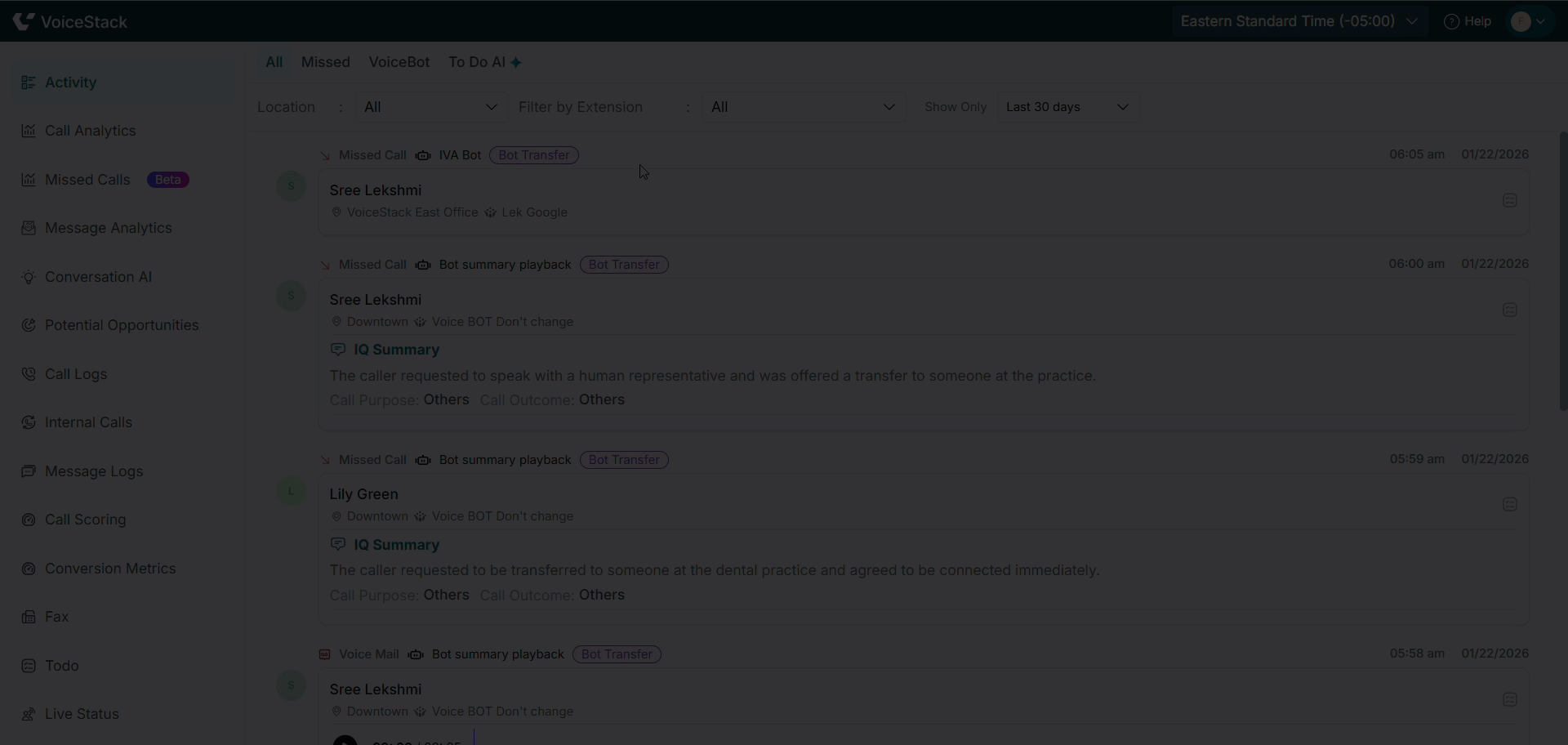Viewport: 1568px width, 745px height.
Task: Click the todo icon on Lily Green call
Action: tap(1510, 504)
